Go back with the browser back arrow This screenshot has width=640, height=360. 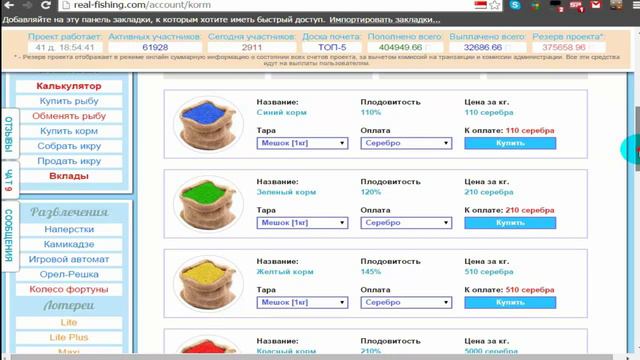coord(9,5)
